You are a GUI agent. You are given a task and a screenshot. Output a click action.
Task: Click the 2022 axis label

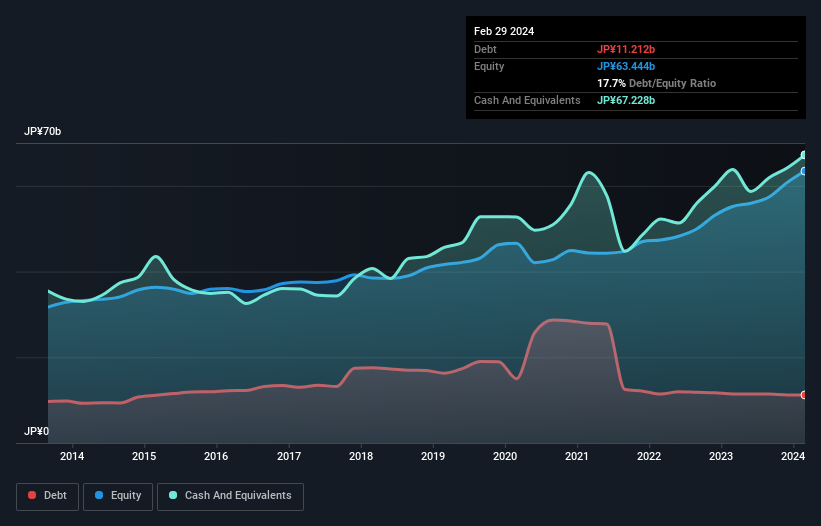(649, 456)
